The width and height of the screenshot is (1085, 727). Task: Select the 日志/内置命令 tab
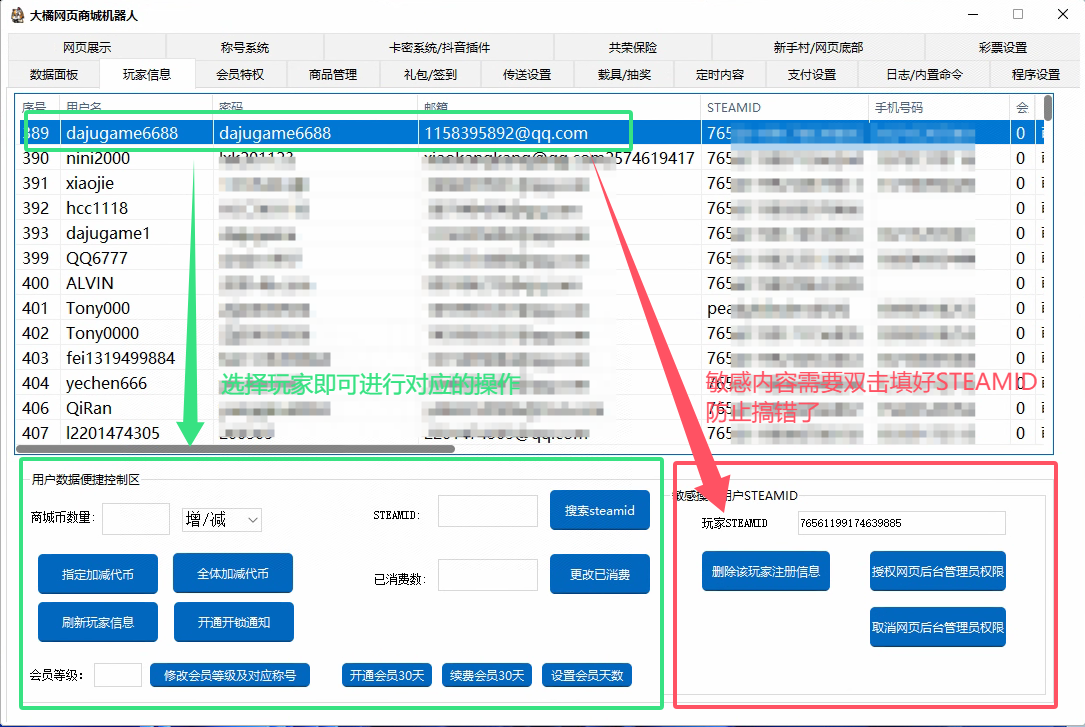pyautogui.click(x=924, y=75)
